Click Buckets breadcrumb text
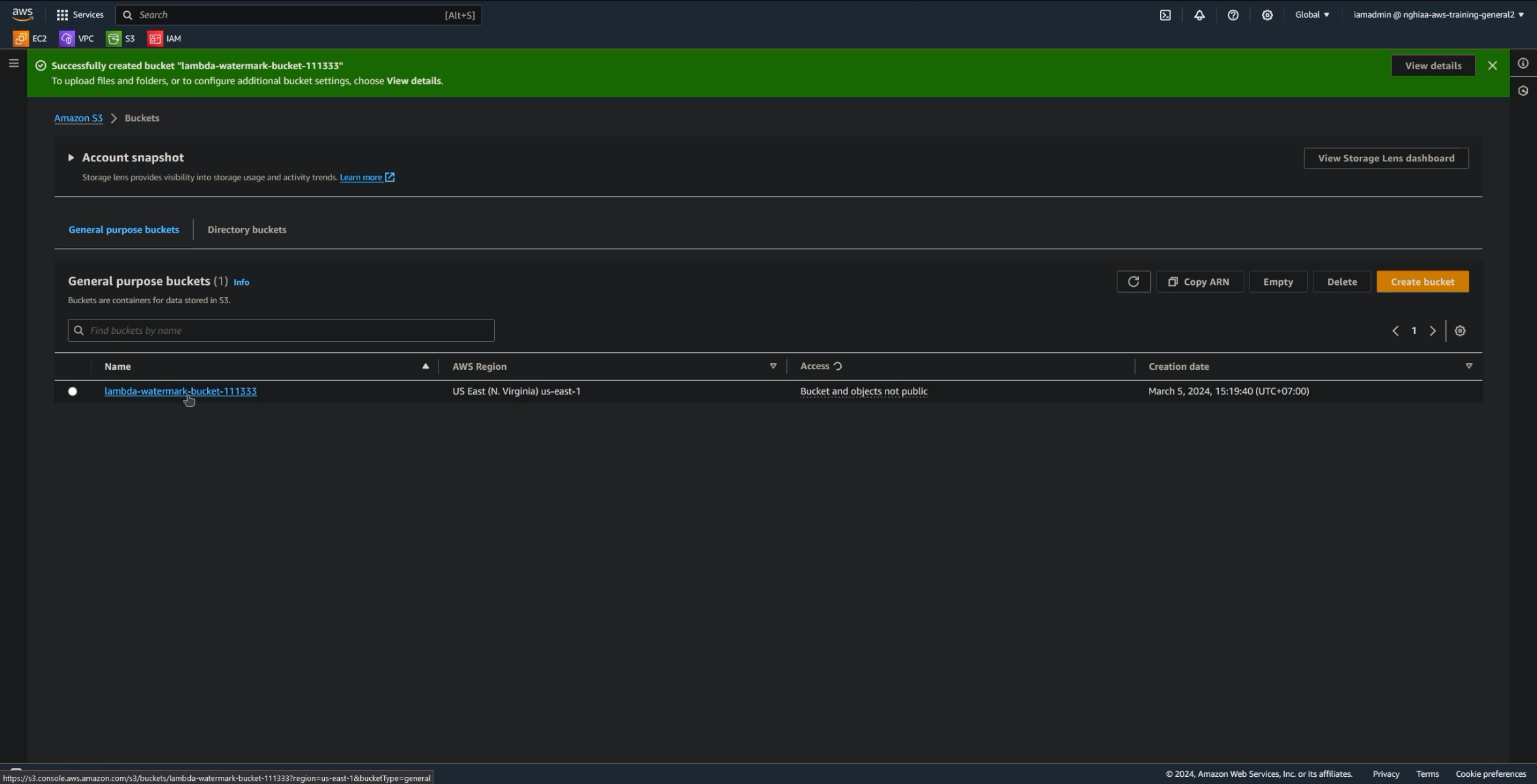This screenshot has width=1537, height=784. click(142, 118)
